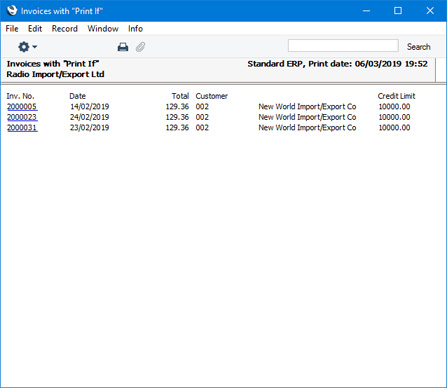Click customer name in the 2000023 row
Viewport: 447px width, 388px height.
coord(307,117)
